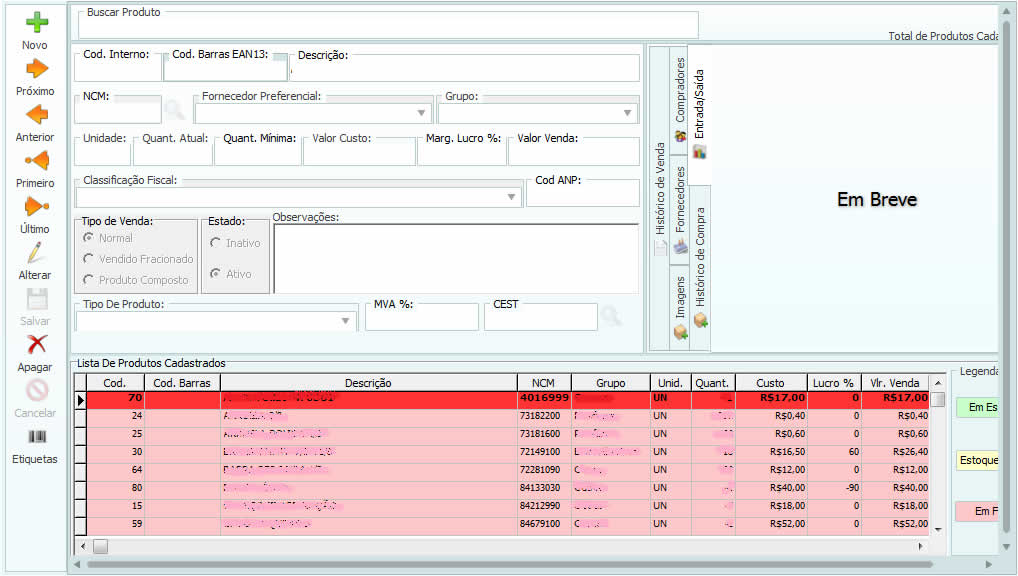The width and height of the screenshot is (1018, 576).
Task: Open the Fornecedores vertical tab
Action: point(681,200)
